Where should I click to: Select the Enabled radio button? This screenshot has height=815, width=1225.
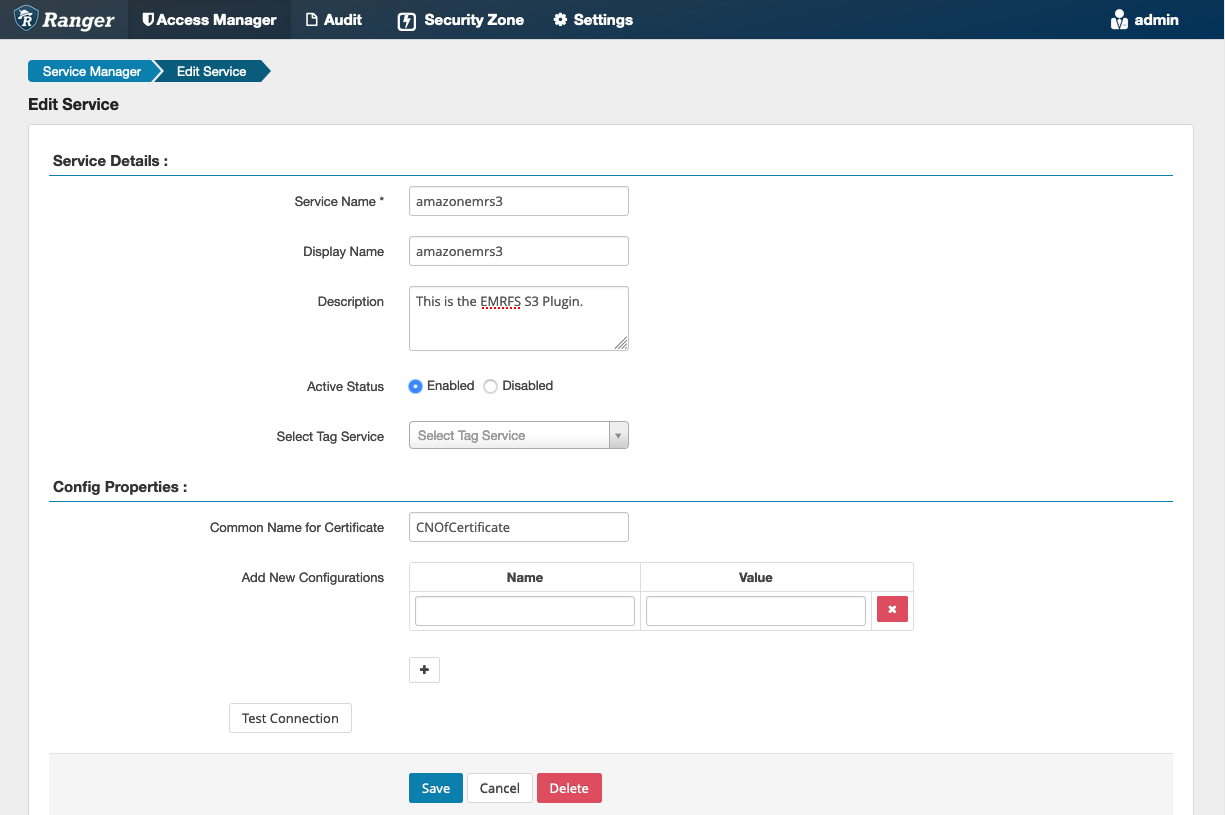(416, 386)
